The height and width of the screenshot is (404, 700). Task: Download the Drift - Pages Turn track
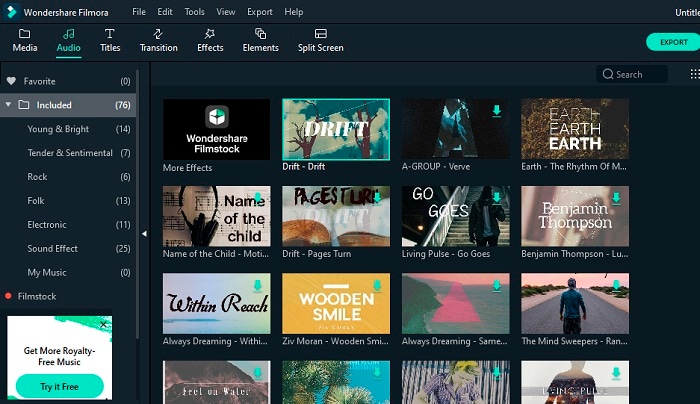point(377,198)
